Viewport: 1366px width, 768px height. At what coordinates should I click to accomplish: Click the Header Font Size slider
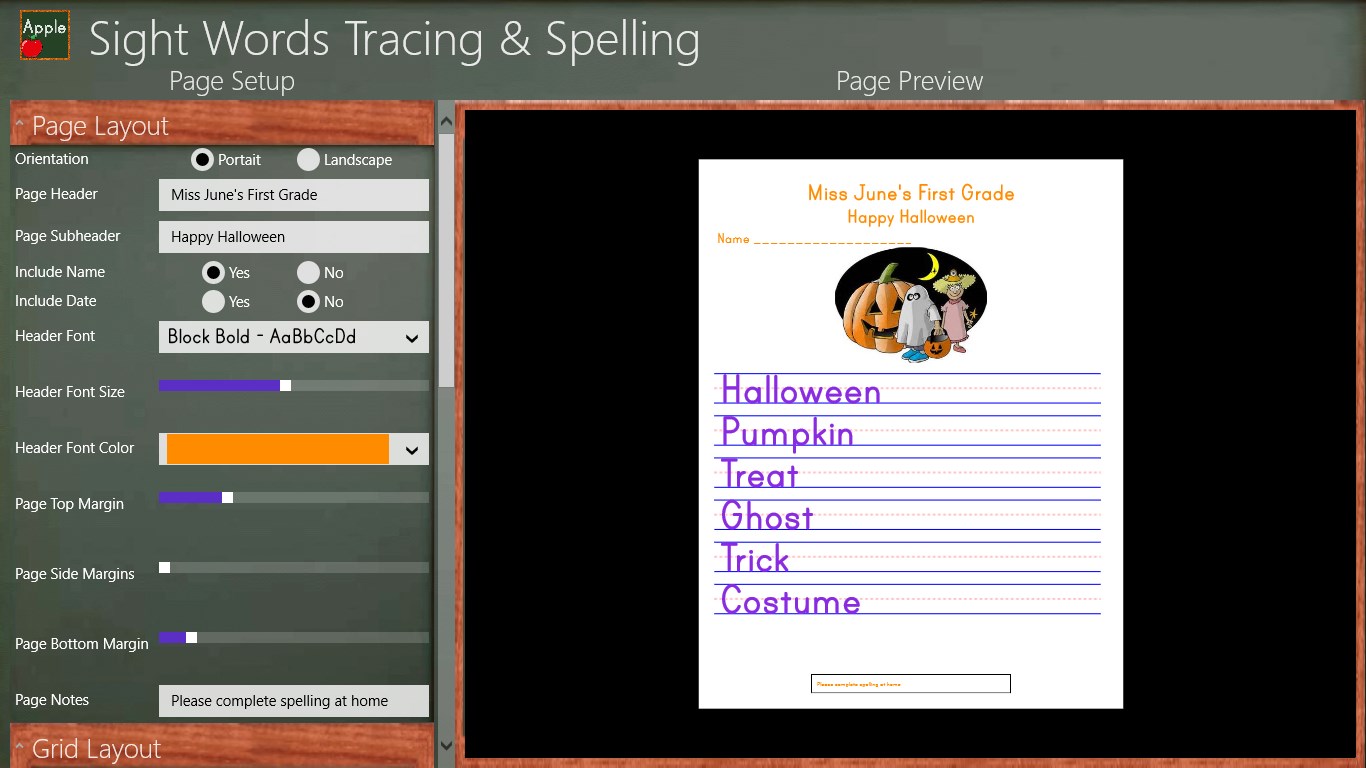coord(293,385)
